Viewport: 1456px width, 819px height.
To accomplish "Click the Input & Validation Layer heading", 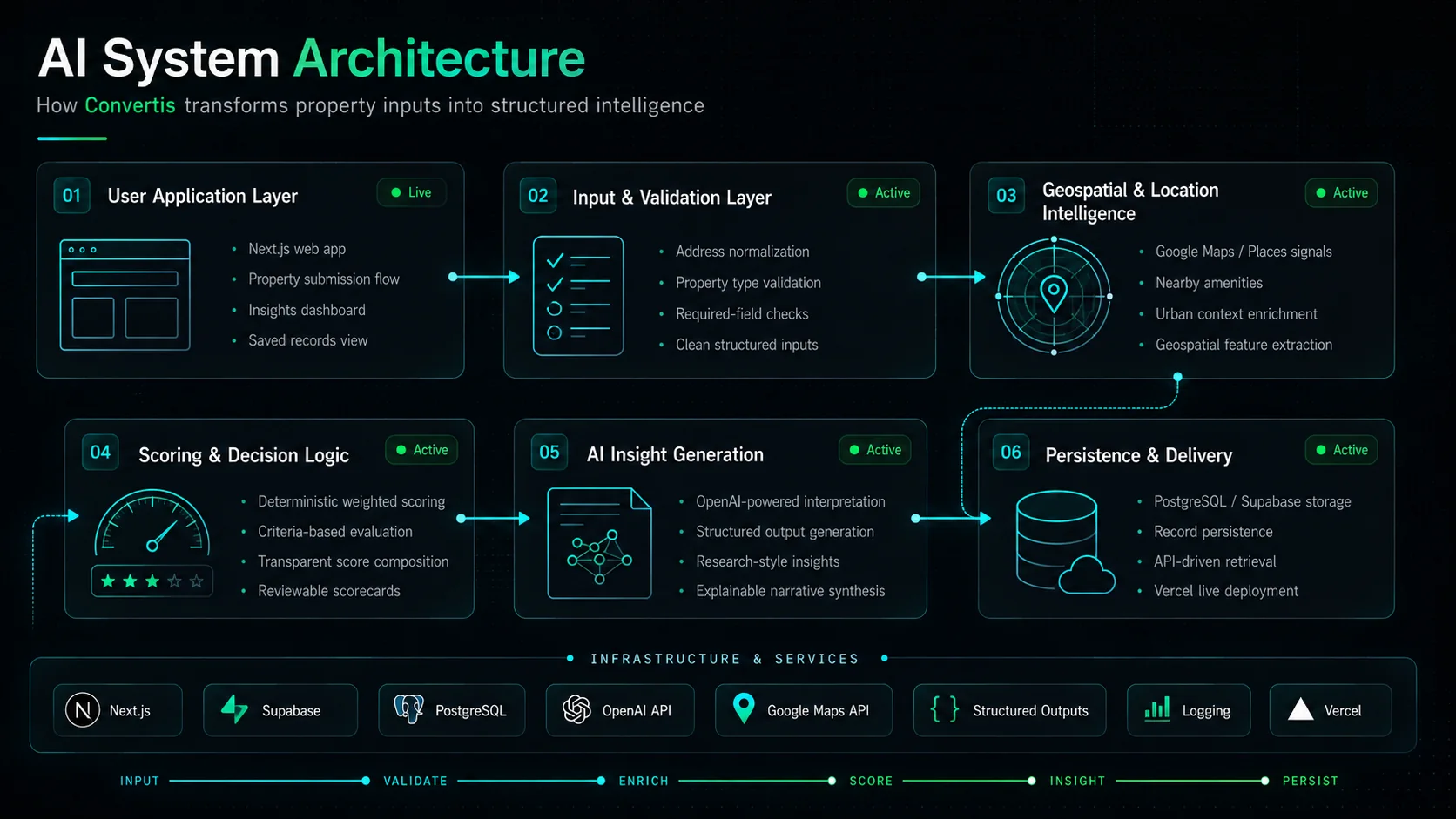I will [x=672, y=198].
